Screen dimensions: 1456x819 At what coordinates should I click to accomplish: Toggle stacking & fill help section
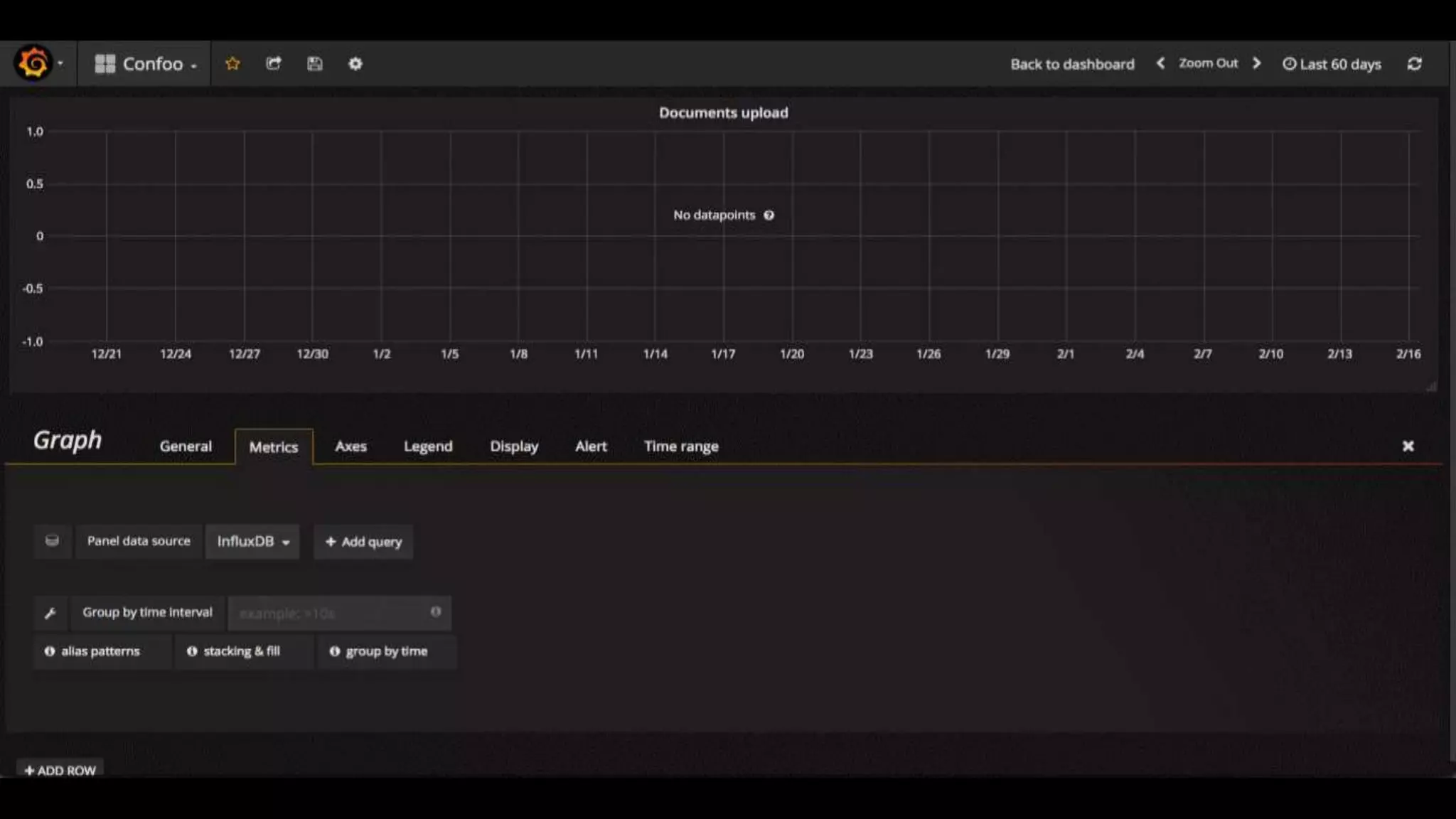[x=234, y=651]
